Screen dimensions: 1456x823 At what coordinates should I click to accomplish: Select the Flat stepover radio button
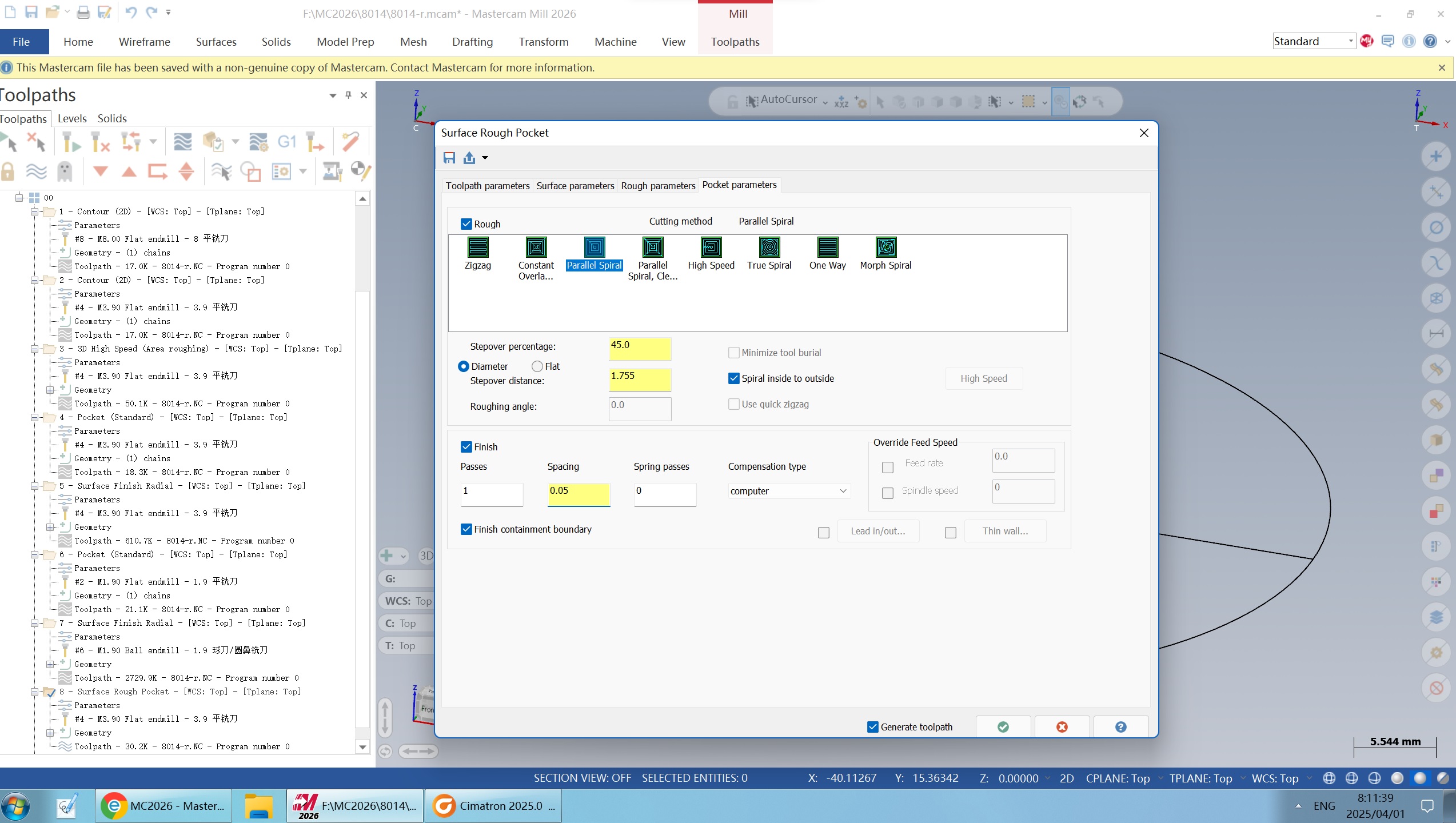pyautogui.click(x=537, y=366)
